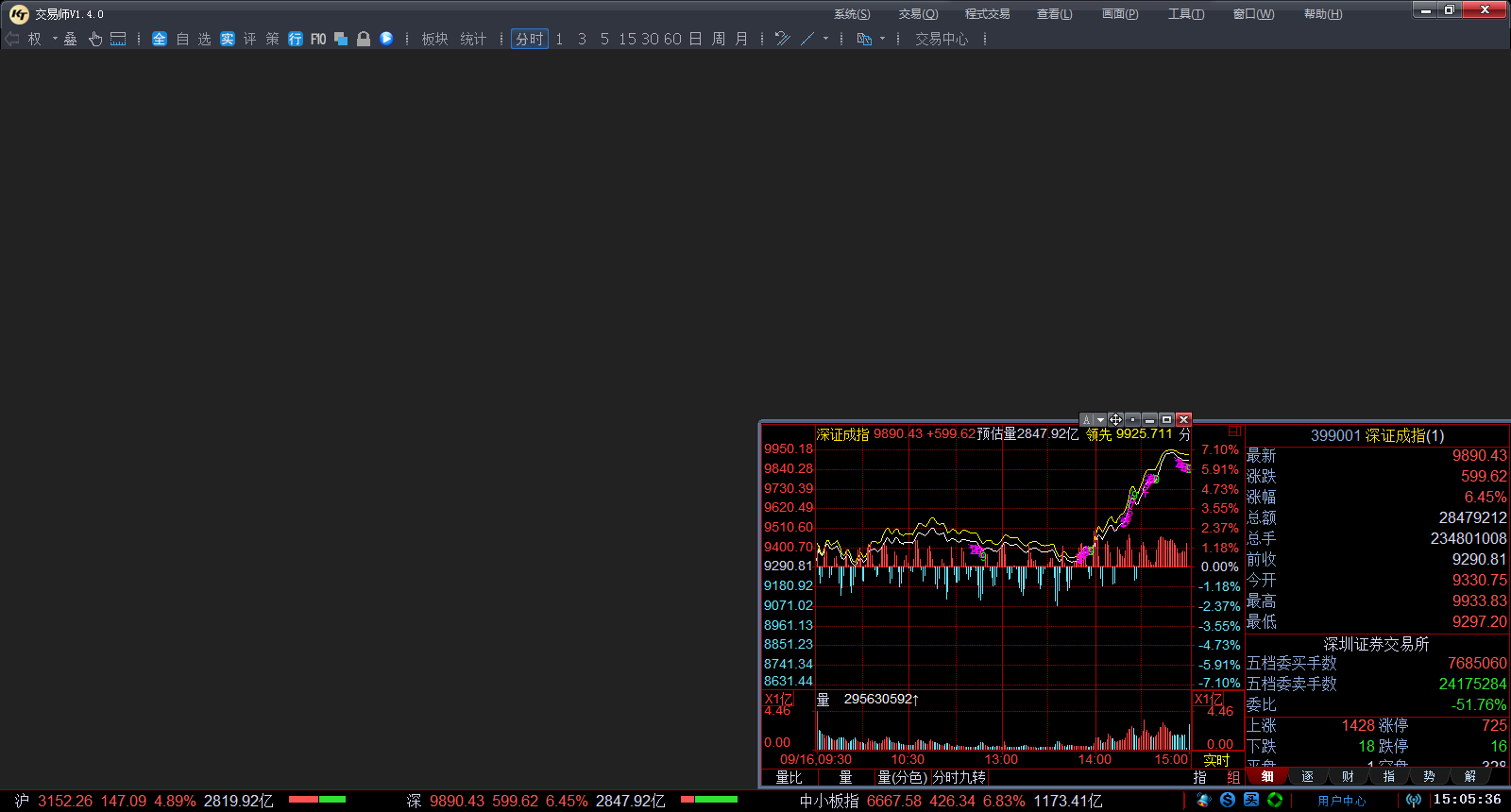Image resolution: width=1511 pixels, height=812 pixels.
Task: Click the red-green Shanghai market ratio bar
Action: [317, 800]
